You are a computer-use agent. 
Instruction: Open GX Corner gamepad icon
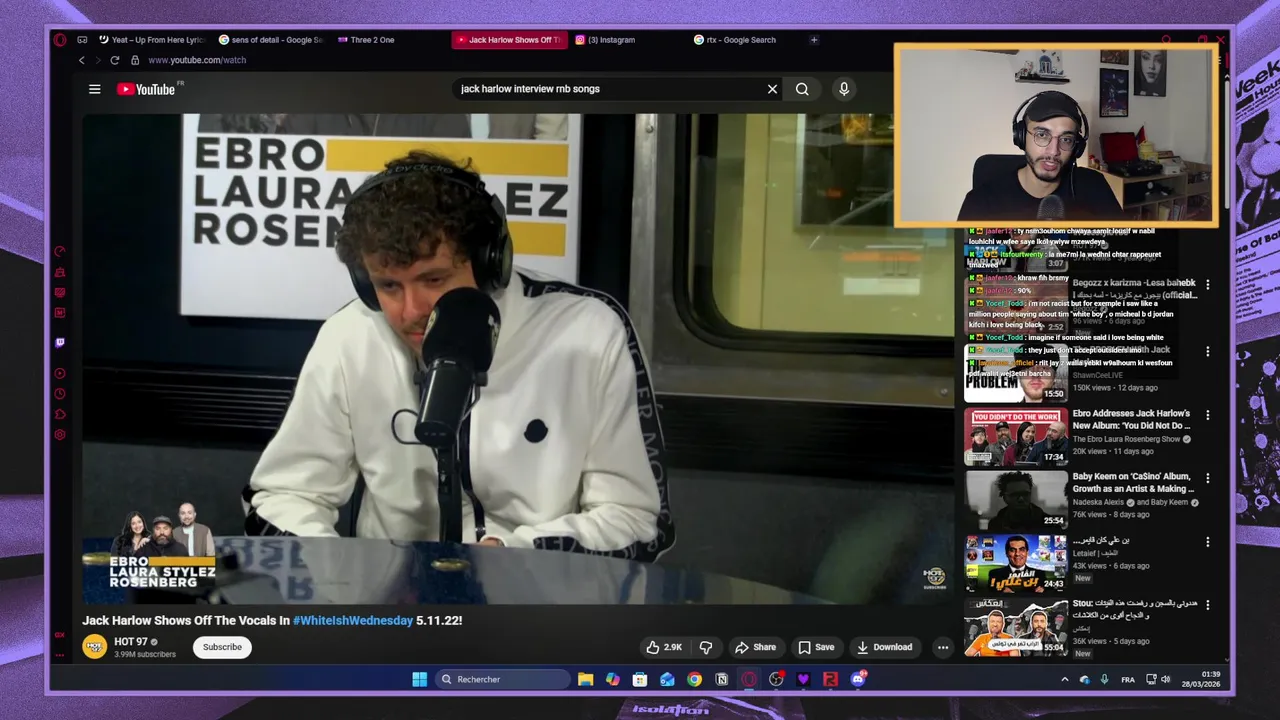pos(82,40)
